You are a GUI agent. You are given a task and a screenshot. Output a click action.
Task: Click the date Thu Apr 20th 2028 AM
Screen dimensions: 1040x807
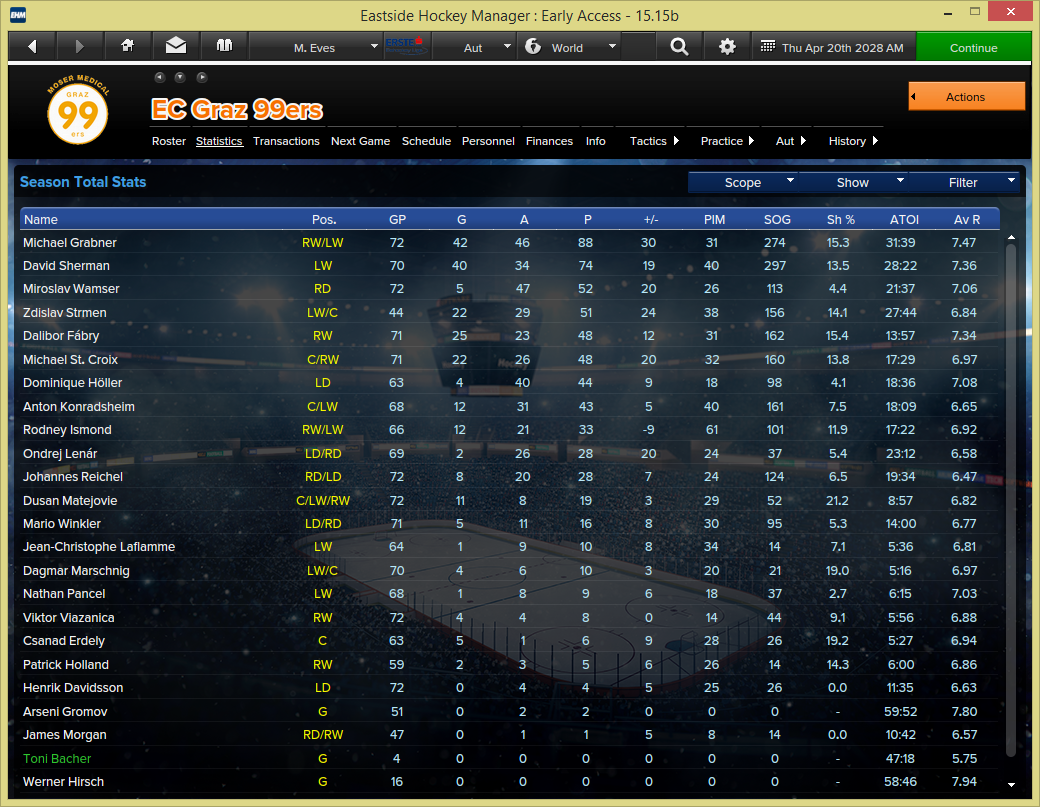pyautogui.click(x=842, y=48)
